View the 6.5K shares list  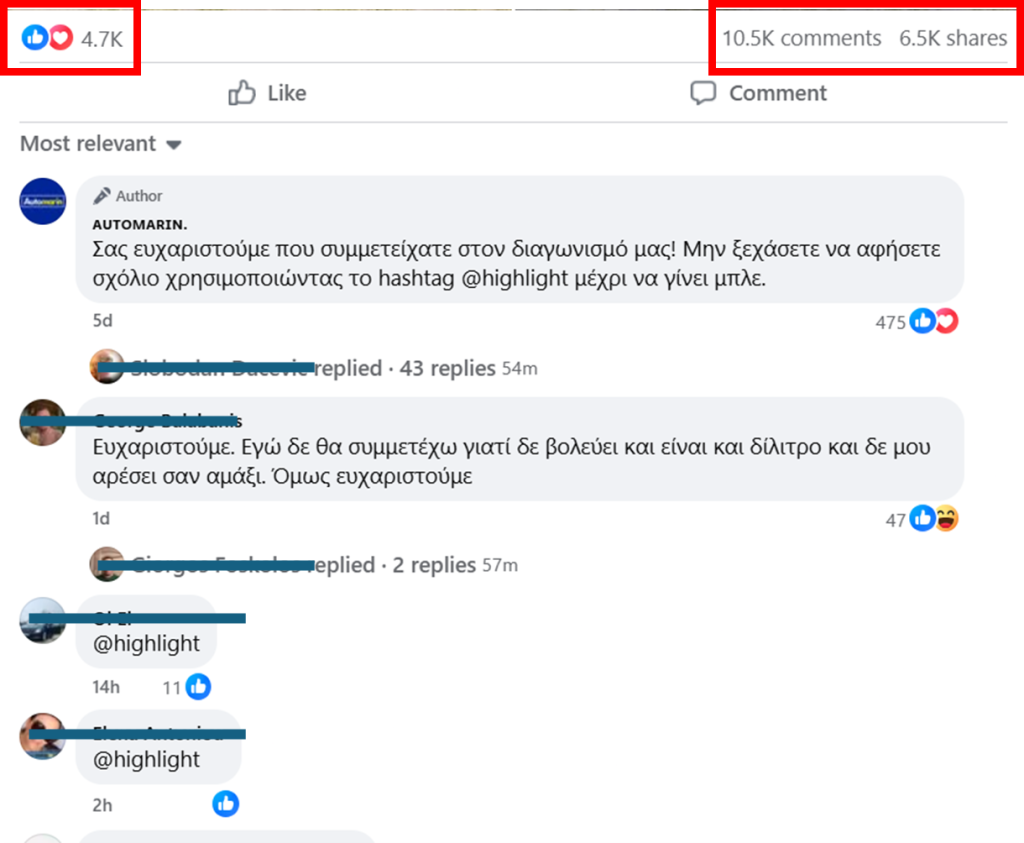[x=953, y=38]
